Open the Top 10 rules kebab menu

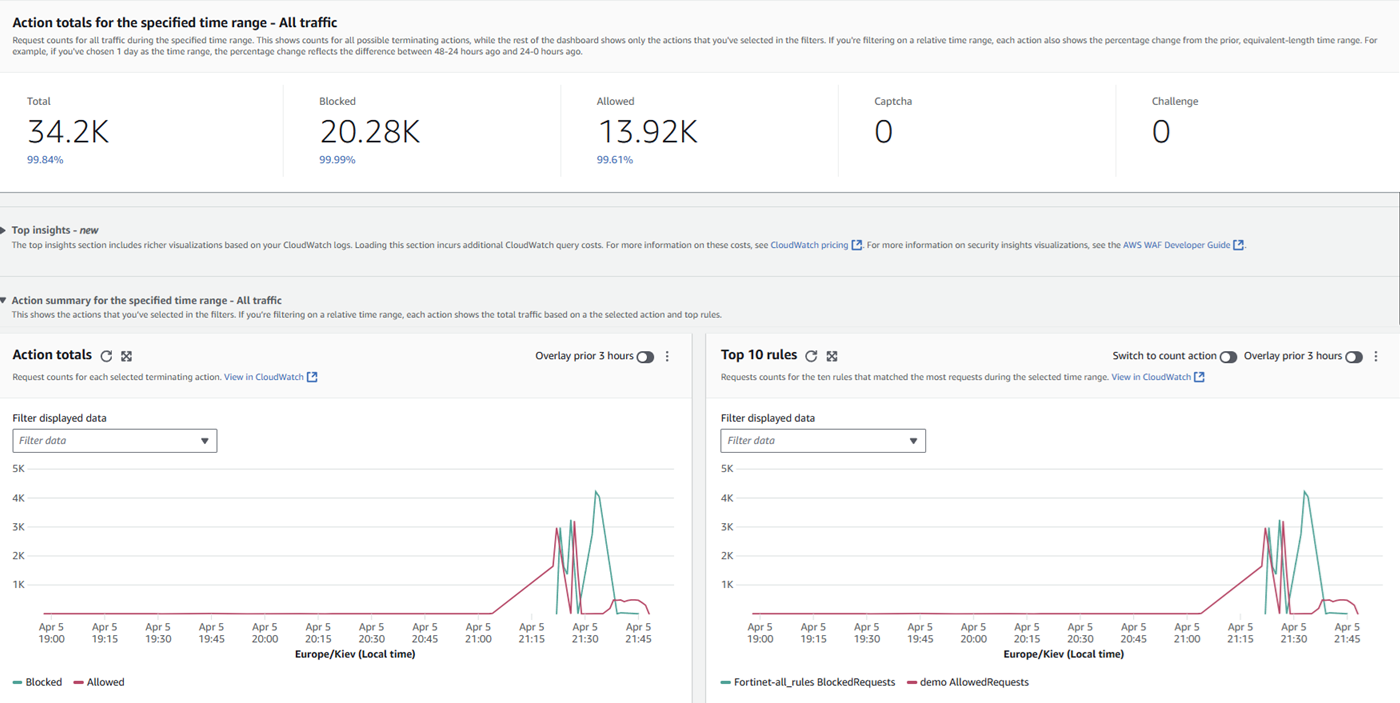(1375, 356)
